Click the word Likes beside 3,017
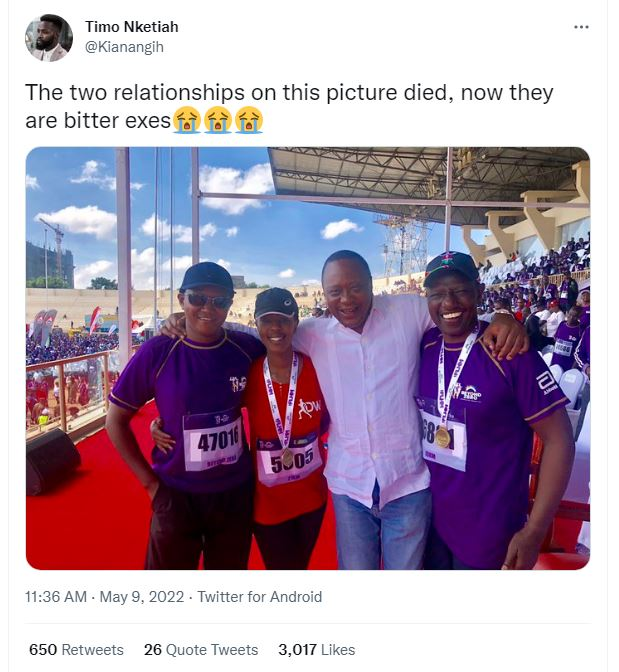This screenshot has height=672, width=619. click(x=338, y=650)
